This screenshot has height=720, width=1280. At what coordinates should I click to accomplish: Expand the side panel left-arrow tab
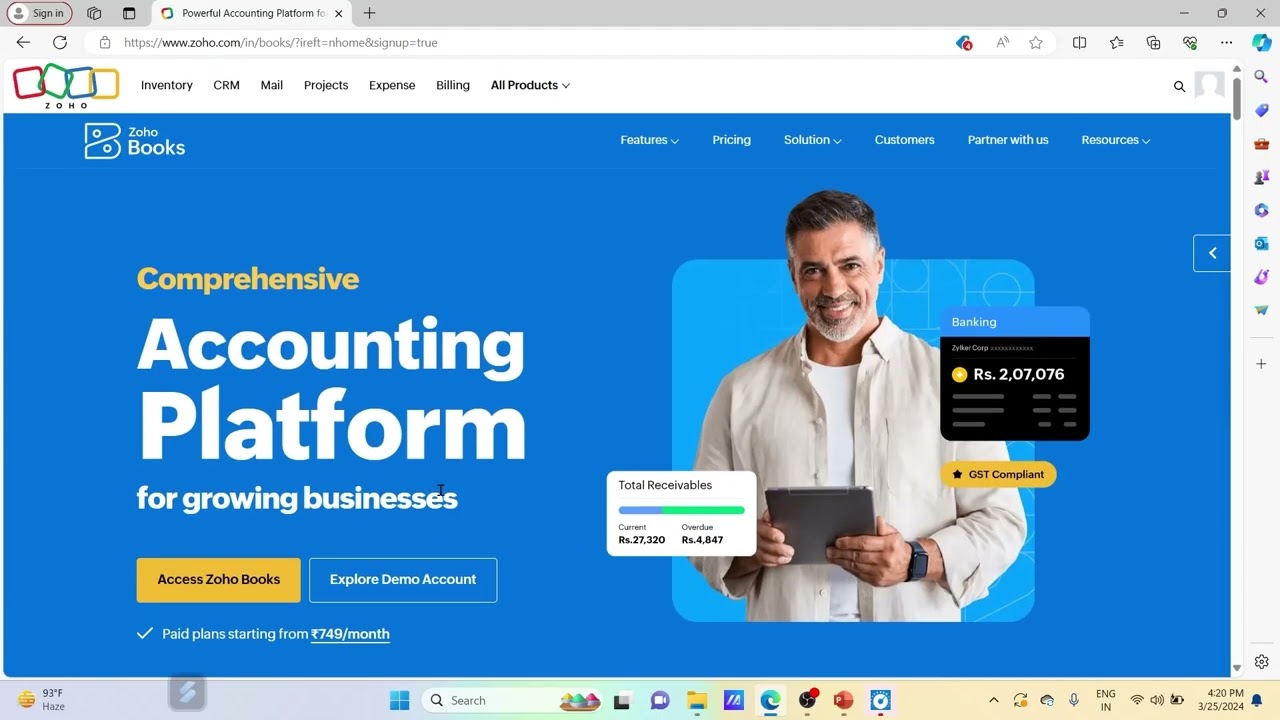click(1212, 253)
